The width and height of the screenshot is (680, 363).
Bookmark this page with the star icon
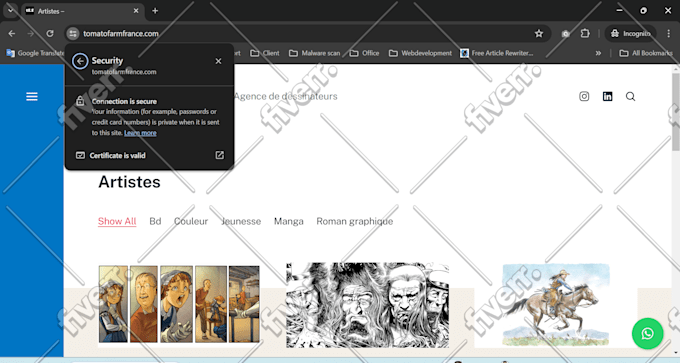pyautogui.click(x=539, y=33)
